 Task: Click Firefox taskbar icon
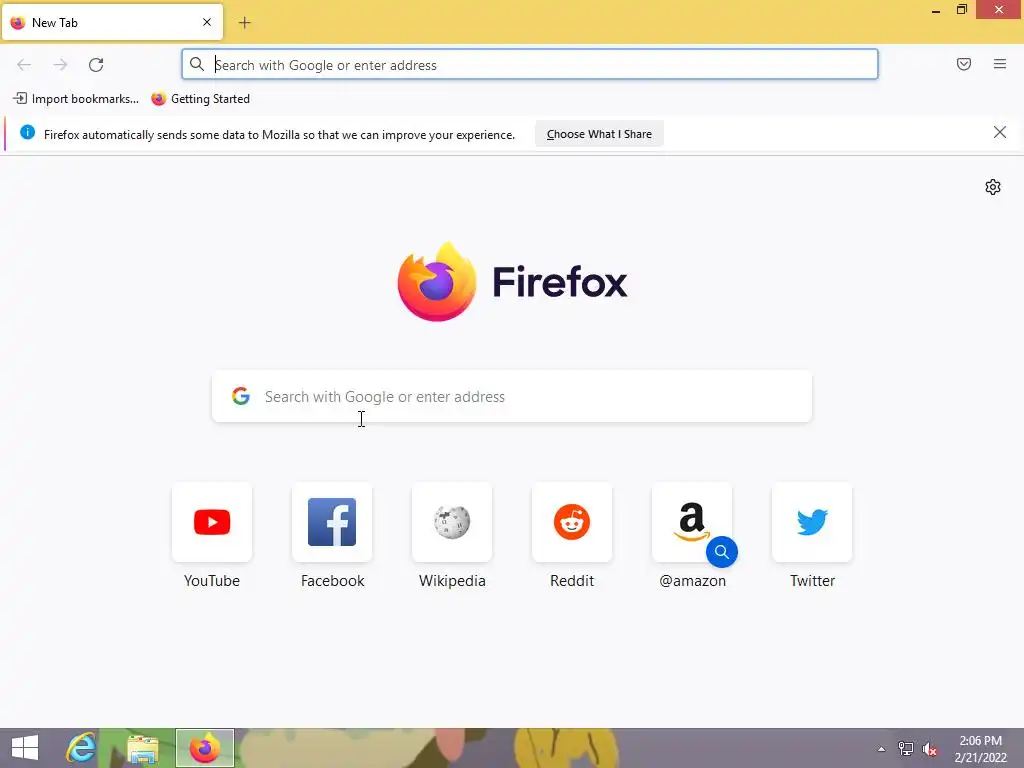[x=204, y=748]
